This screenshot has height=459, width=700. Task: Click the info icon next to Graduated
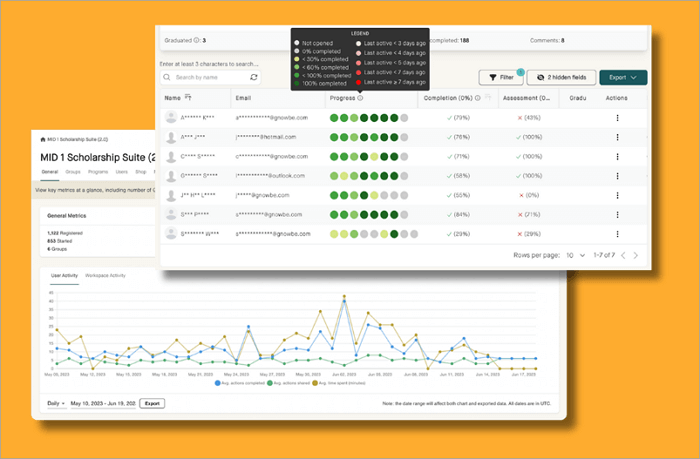tap(196, 40)
